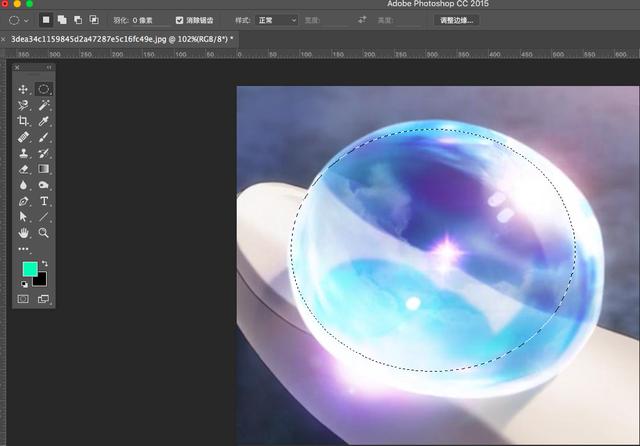
Task: Select the Clone Stamp tool
Action: coord(23,153)
